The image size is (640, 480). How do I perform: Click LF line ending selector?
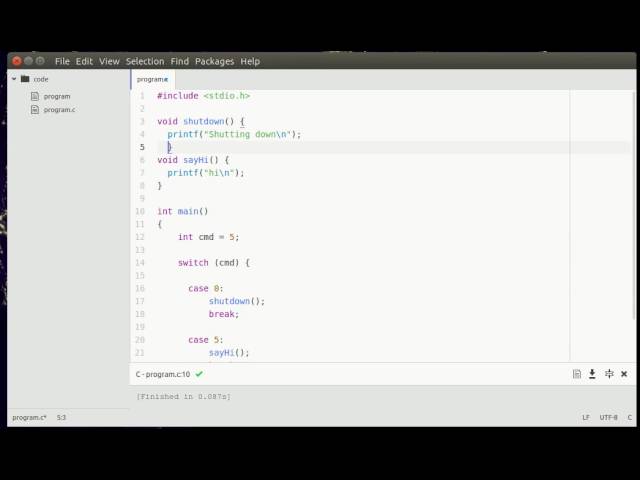pos(586,418)
